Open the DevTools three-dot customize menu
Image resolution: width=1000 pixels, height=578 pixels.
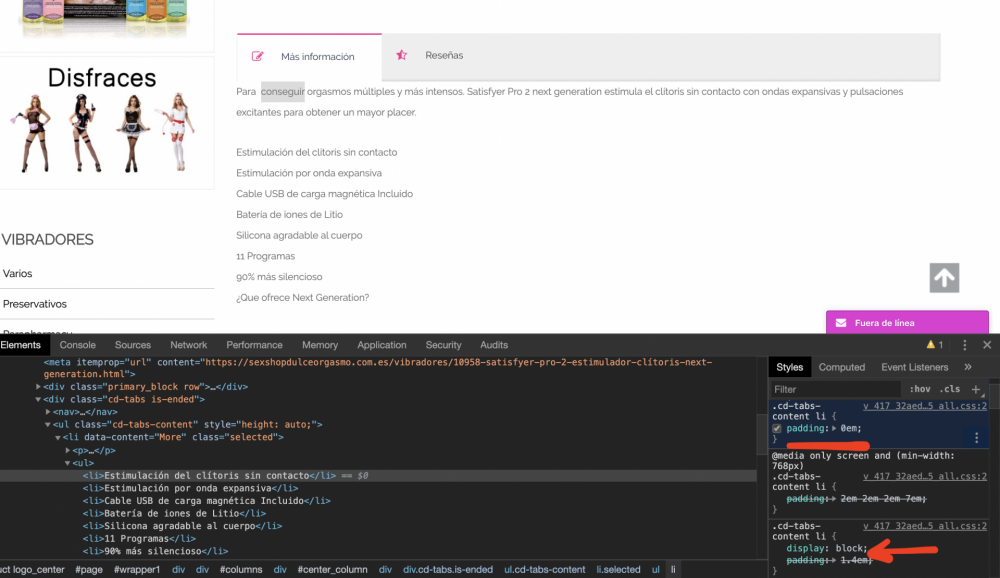pyautogui.click(x=964, y=344)
